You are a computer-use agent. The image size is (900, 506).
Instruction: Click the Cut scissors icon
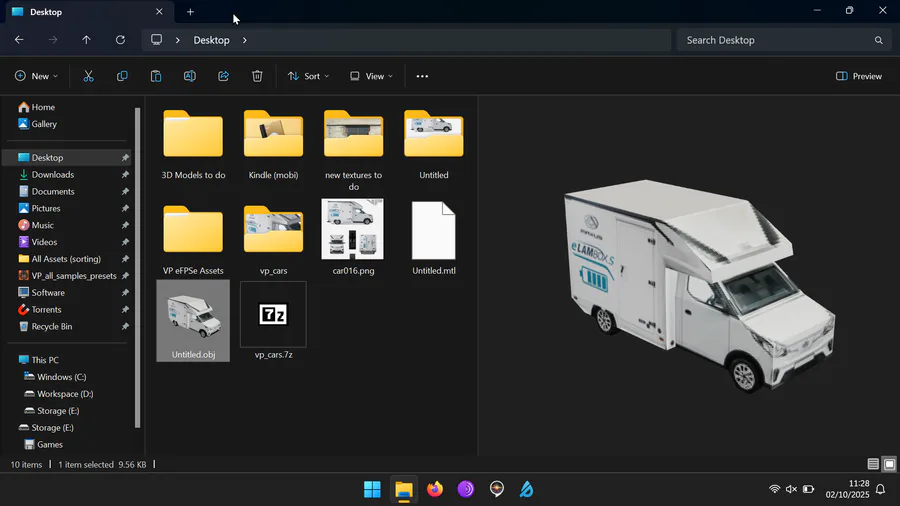click(88, 76)
